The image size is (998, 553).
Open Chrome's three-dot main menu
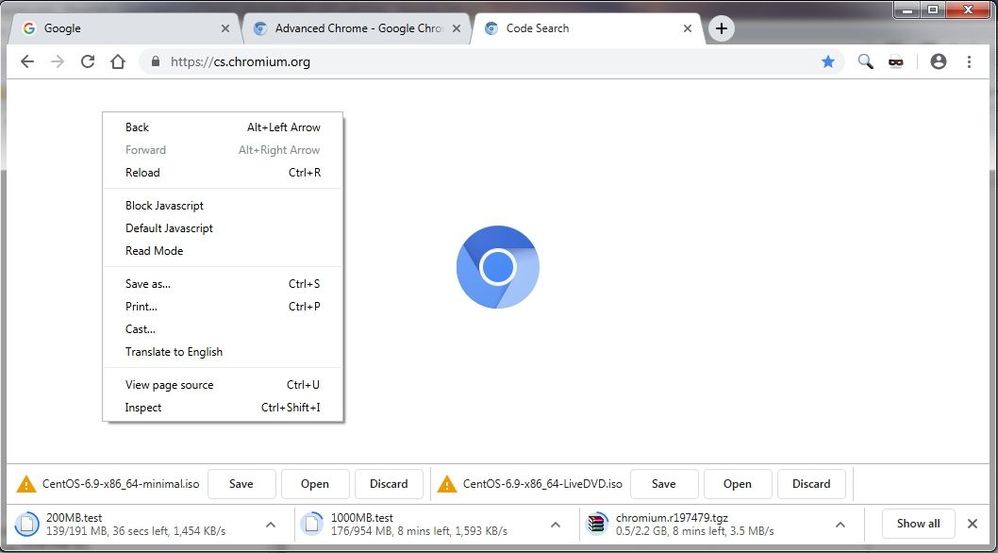point(969,62)
